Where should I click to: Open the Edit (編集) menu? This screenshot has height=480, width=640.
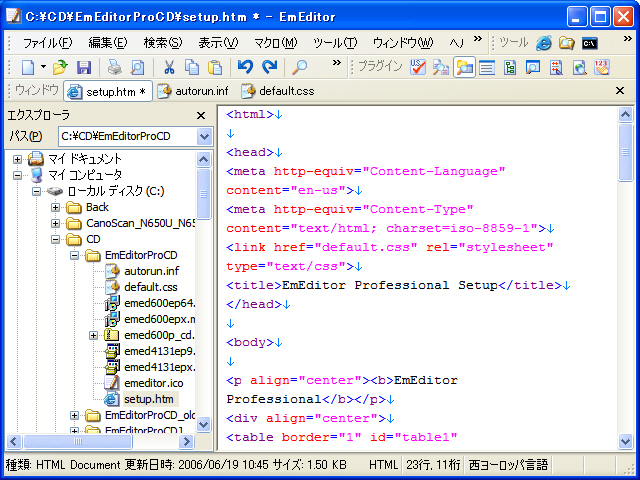coord(108,43)
